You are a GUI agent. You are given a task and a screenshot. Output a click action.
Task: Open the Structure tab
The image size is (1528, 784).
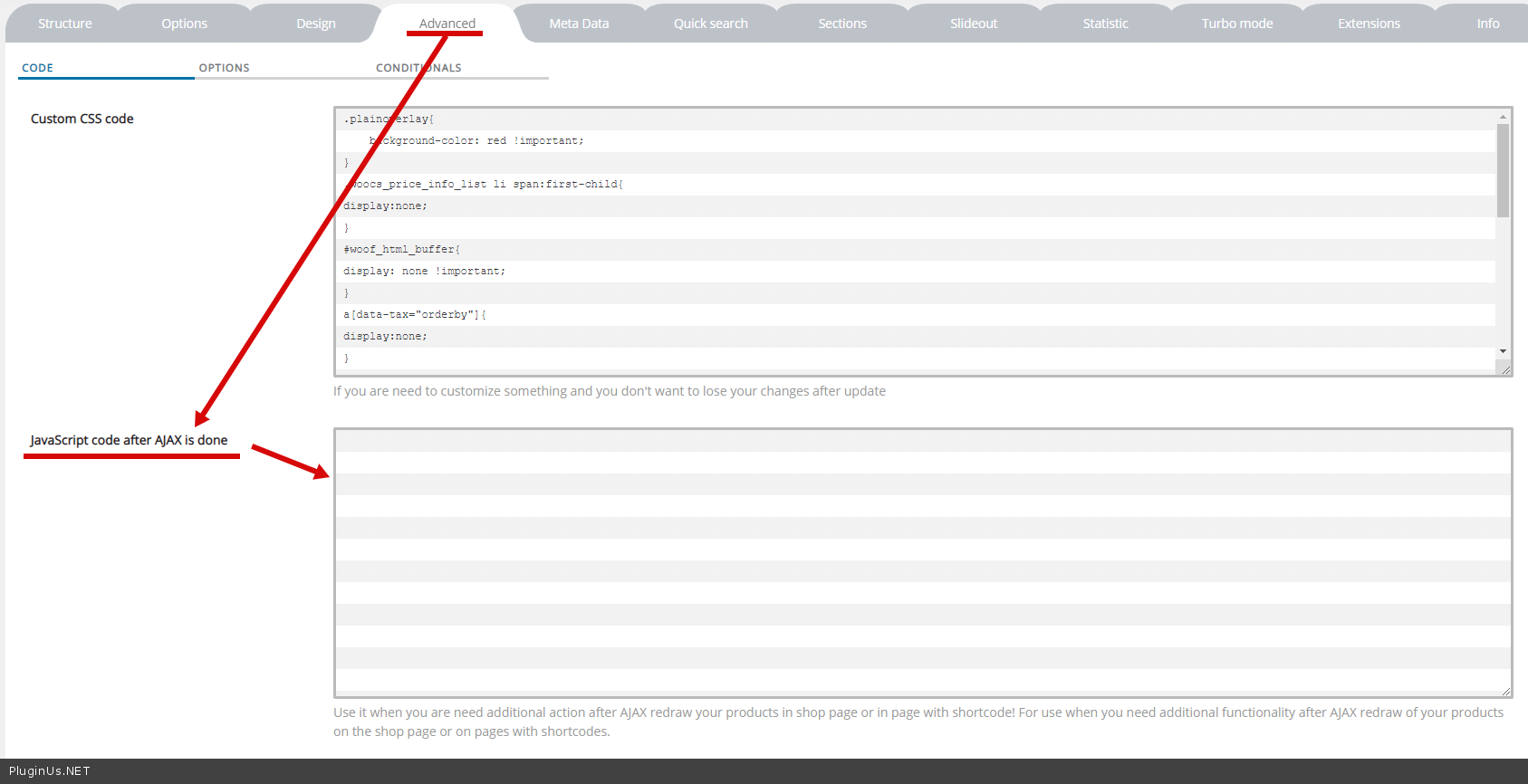(65, 24)
